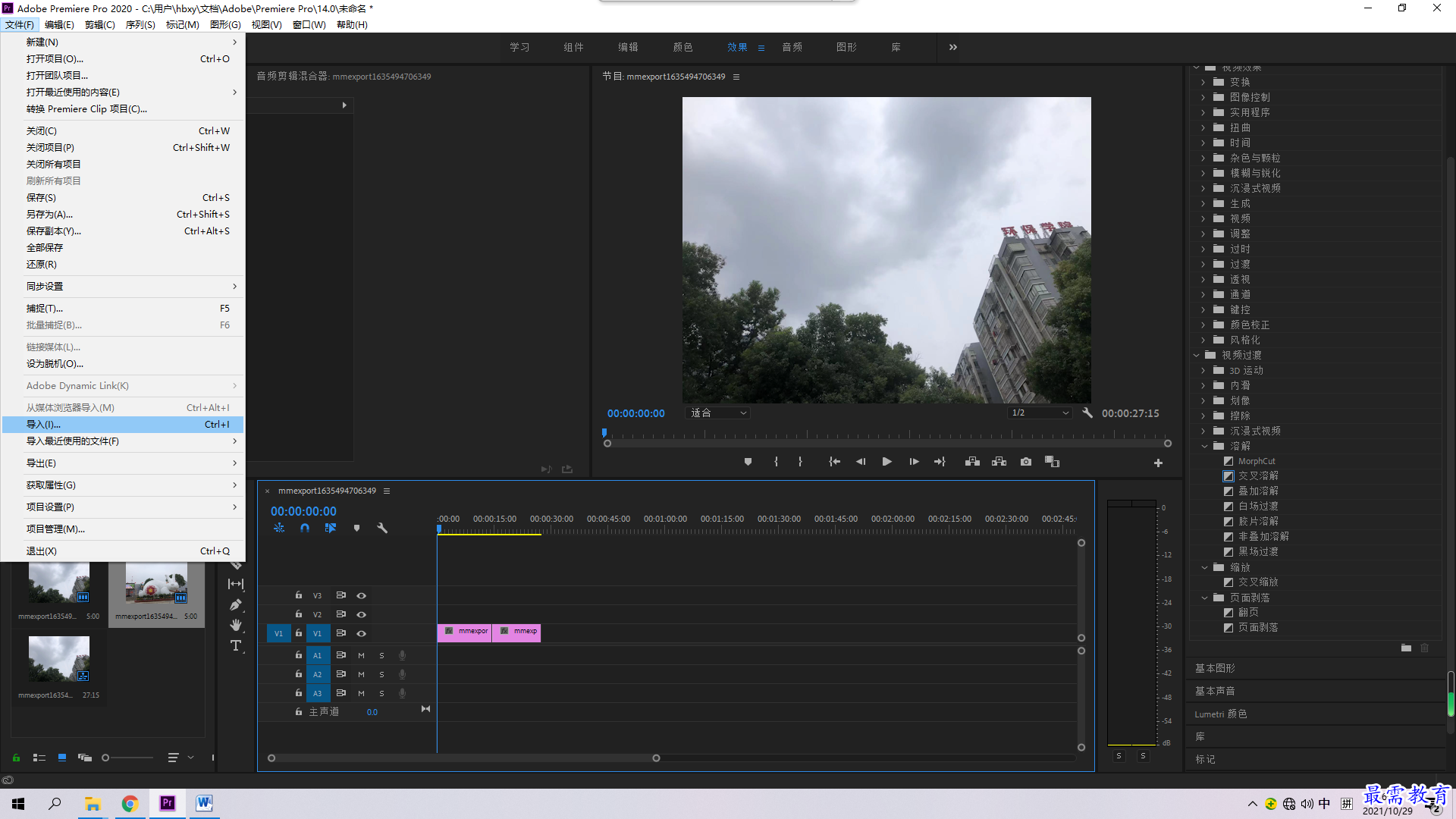Open project sort icons menu
Viewport: 1456px width, 819px height.
(x=173, y=758)
